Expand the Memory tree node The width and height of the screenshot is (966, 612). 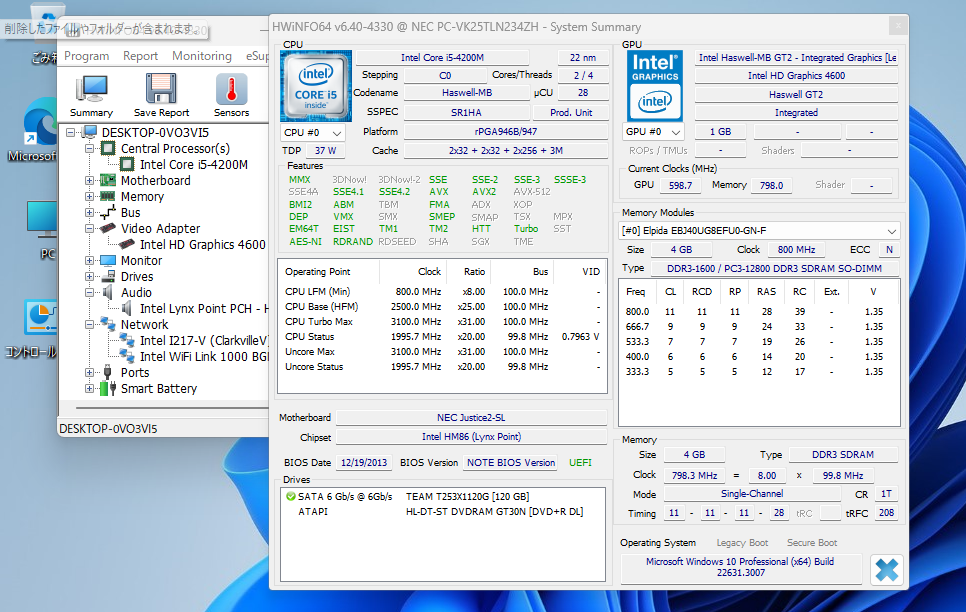point(89,196)
